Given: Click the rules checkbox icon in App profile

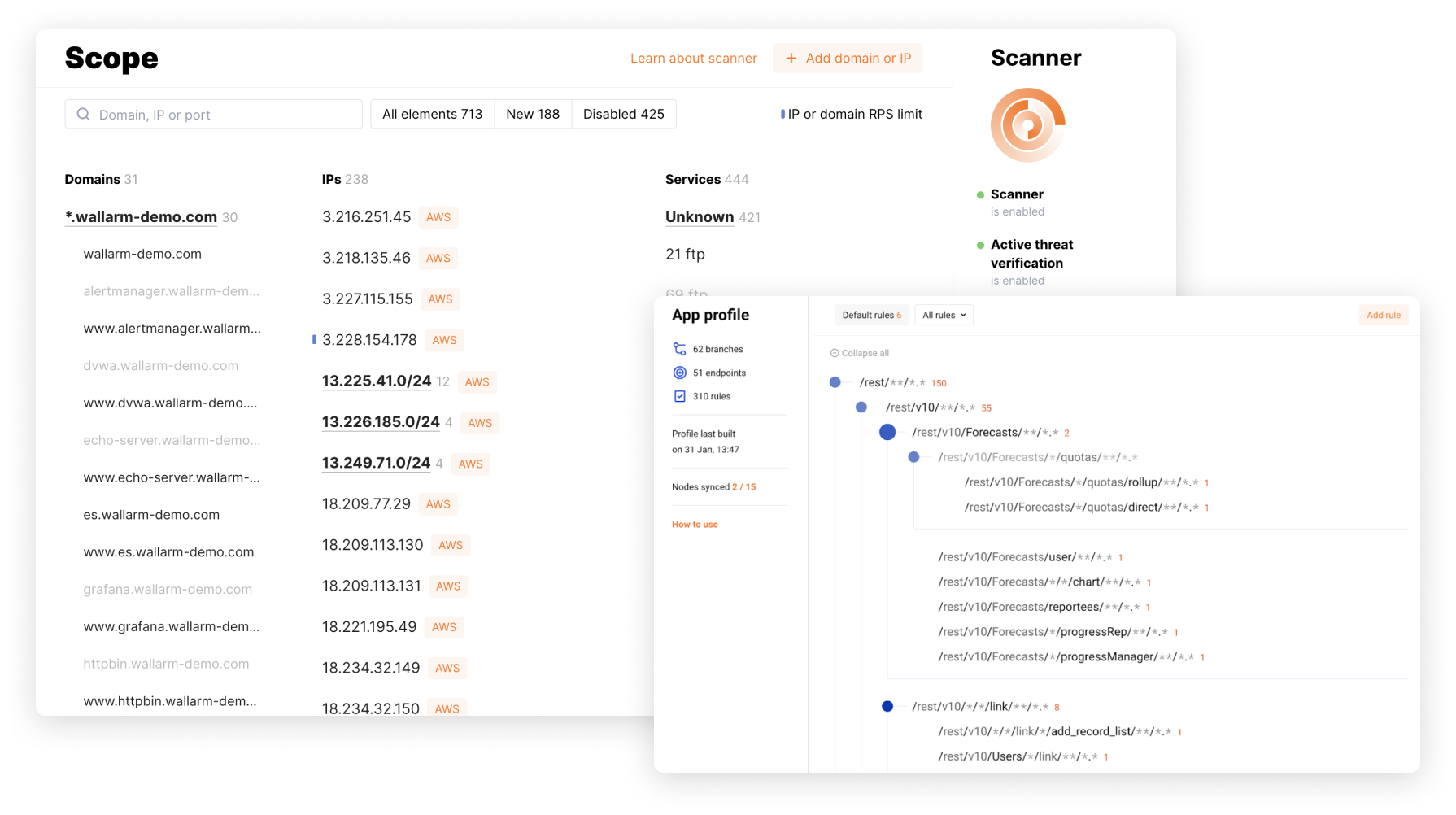Looking at the screenshot, I should pos(680,396).
